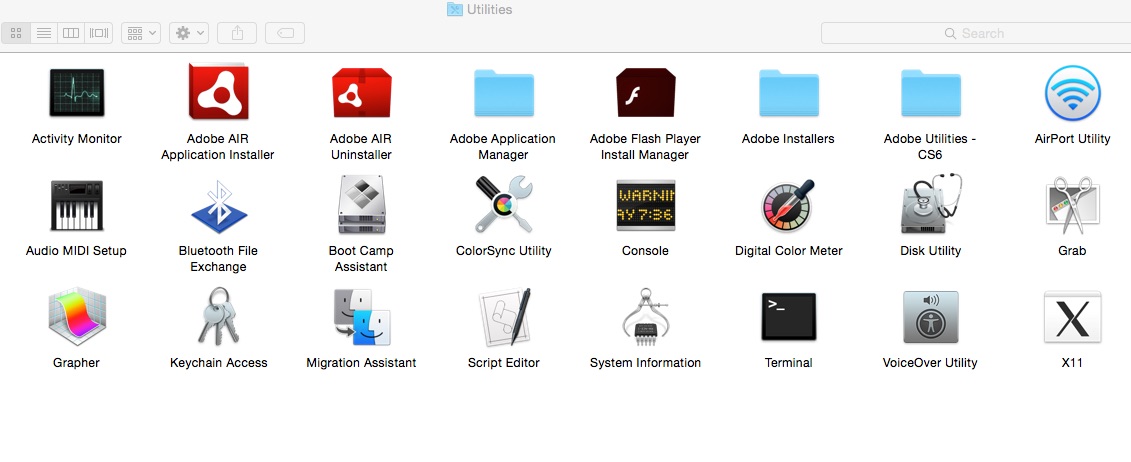Viewport: 1131px width, 462px height.
Task: Select the Grab scissors icon
Action: tap(1073, 205)
